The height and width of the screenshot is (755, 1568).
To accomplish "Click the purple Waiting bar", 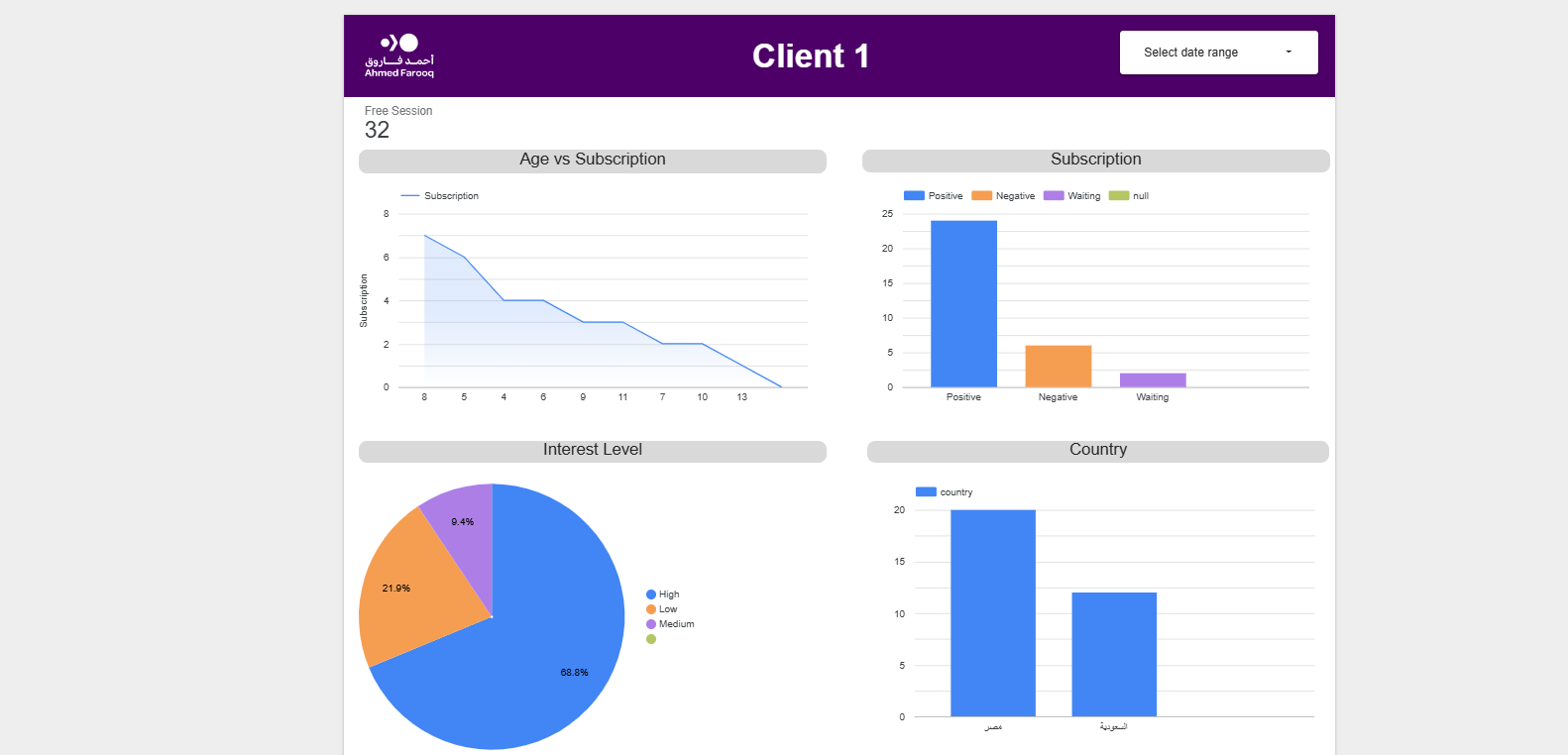I will (1153, 379).
